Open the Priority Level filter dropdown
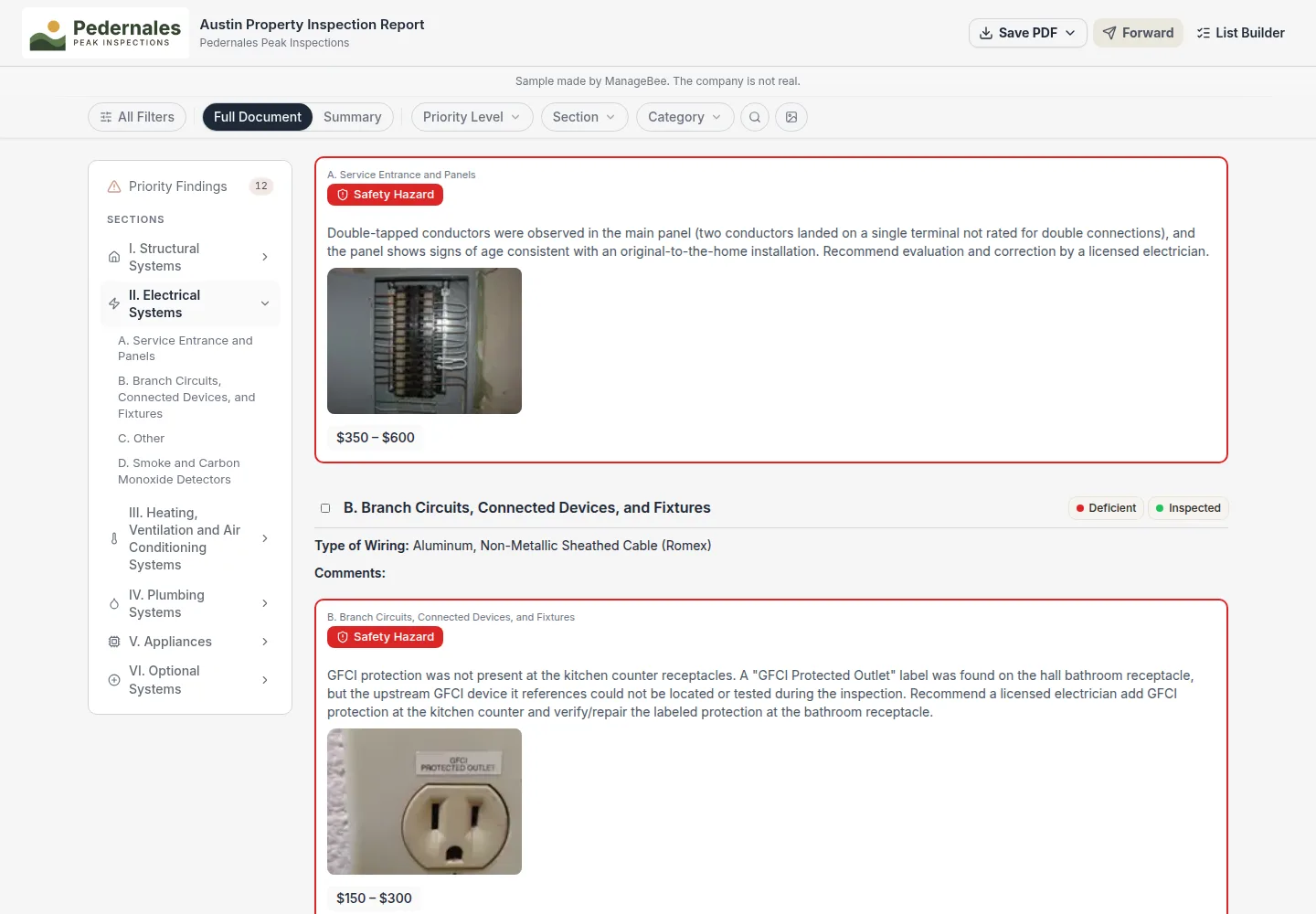This screenshot has width=1316, height=914. tap(472, 117)
